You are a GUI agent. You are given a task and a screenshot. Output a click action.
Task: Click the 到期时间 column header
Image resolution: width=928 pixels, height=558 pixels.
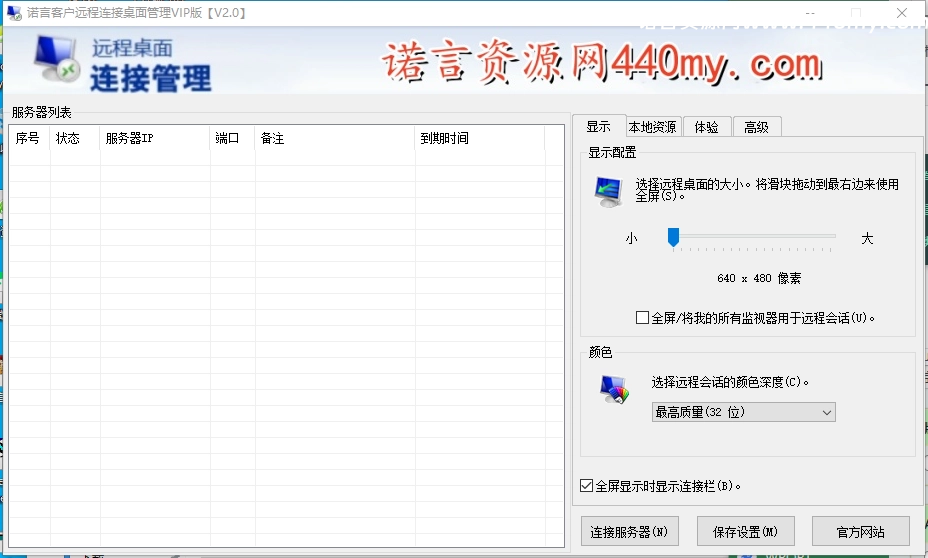click(x=480, y=139)
